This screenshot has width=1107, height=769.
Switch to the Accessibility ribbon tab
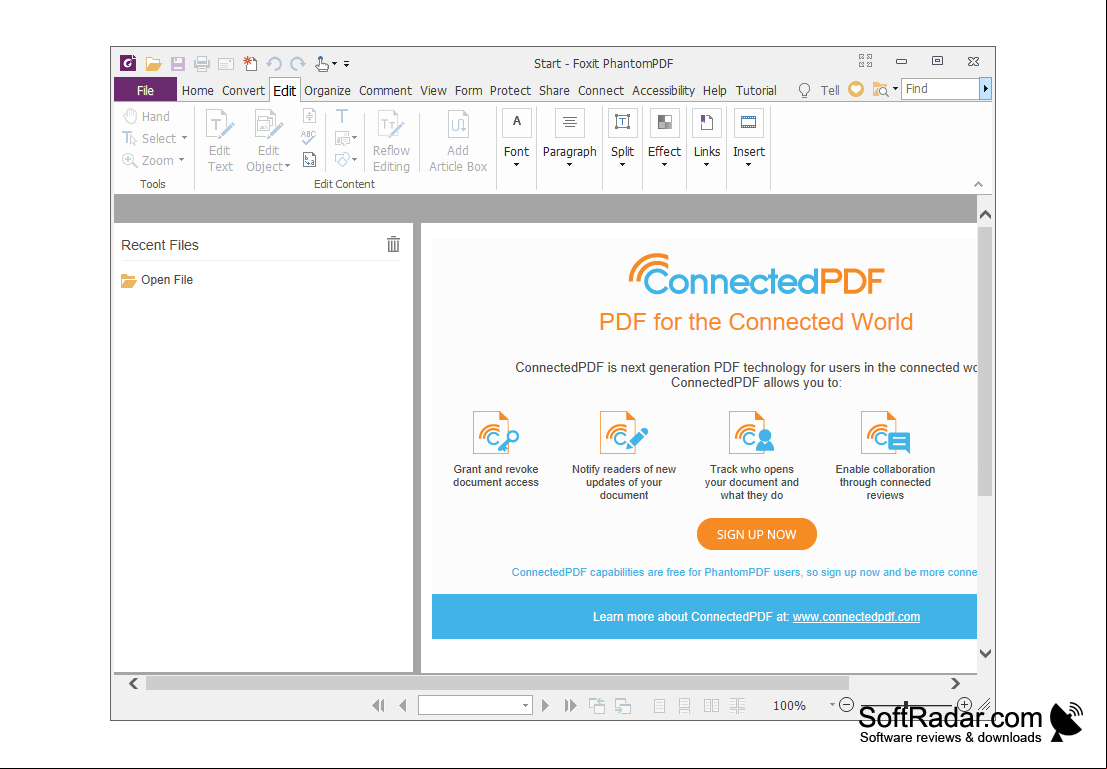point(664,90)
